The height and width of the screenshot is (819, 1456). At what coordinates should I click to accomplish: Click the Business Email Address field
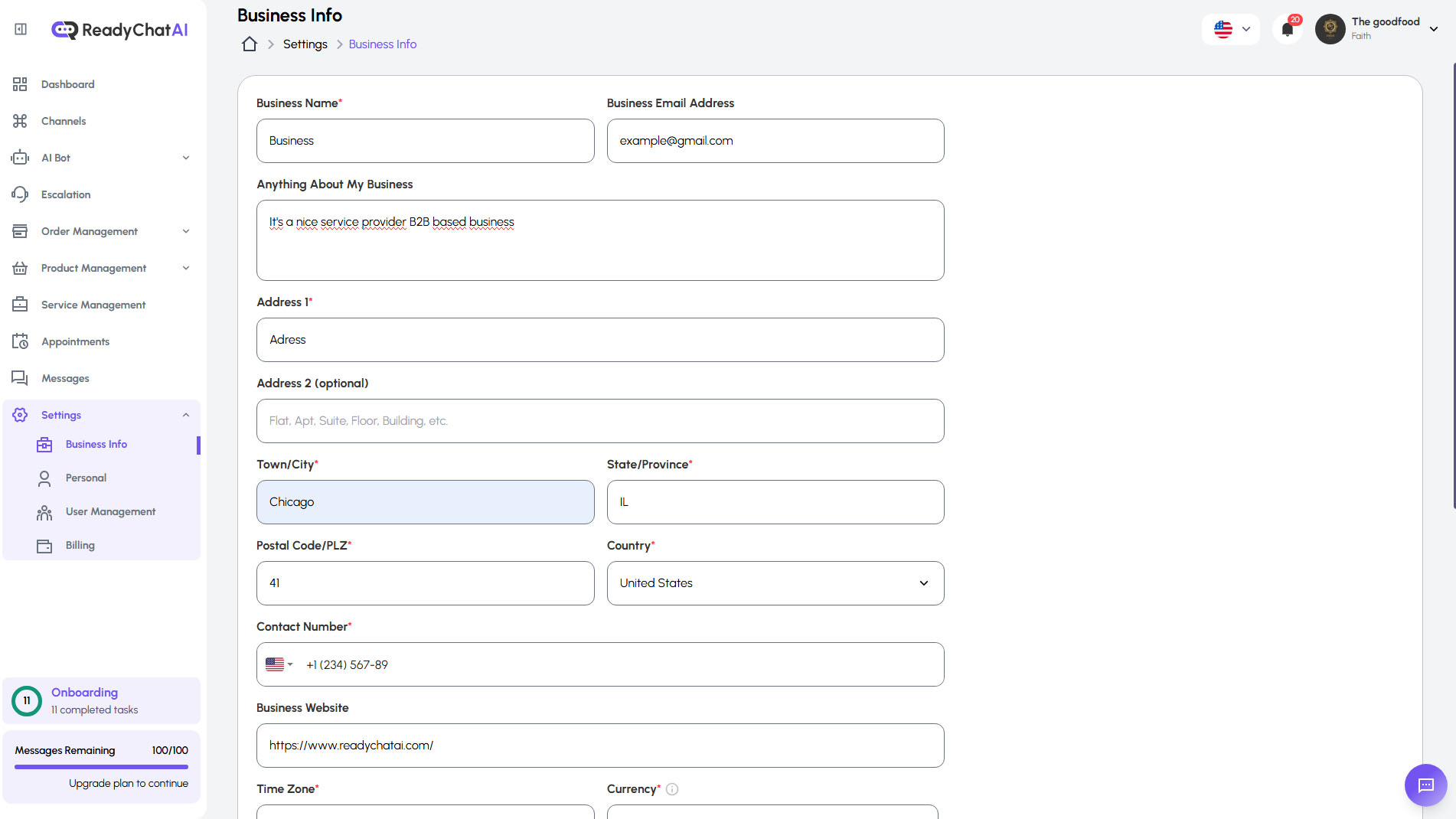pyautogui.click(x=775, y=141)
